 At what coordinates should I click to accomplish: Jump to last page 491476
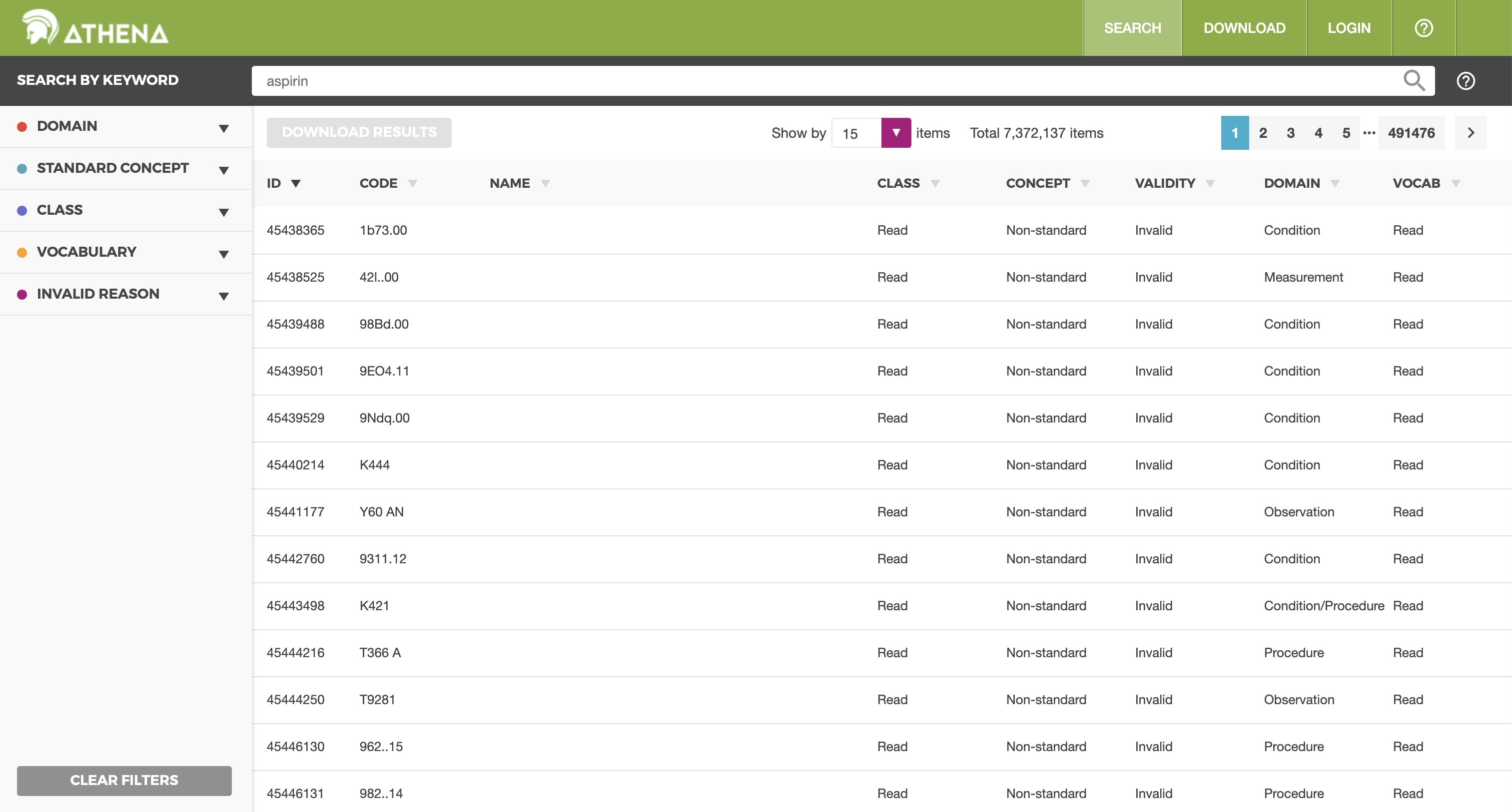pos(1411,133)
